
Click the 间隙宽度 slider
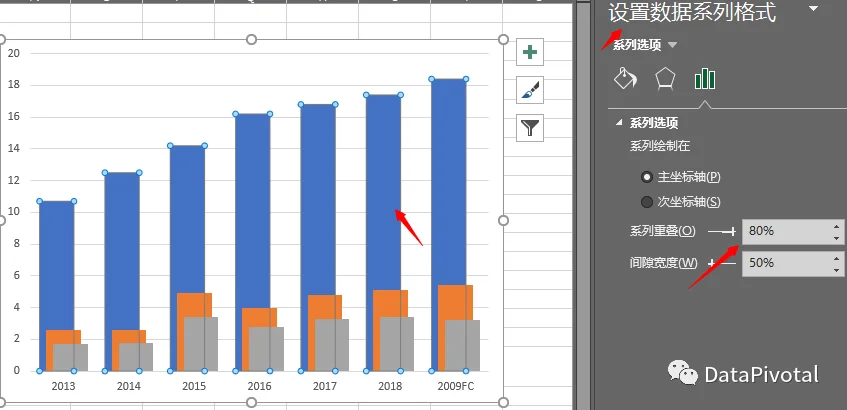(x=722, y=263)
